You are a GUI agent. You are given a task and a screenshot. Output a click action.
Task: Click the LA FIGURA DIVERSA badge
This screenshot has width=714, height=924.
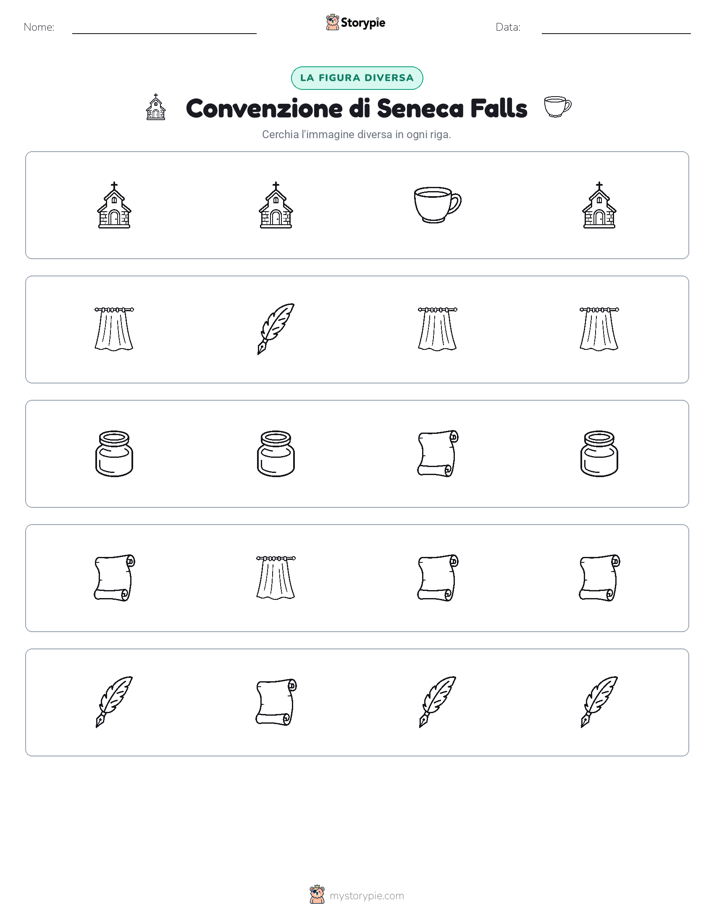point(357,78)
